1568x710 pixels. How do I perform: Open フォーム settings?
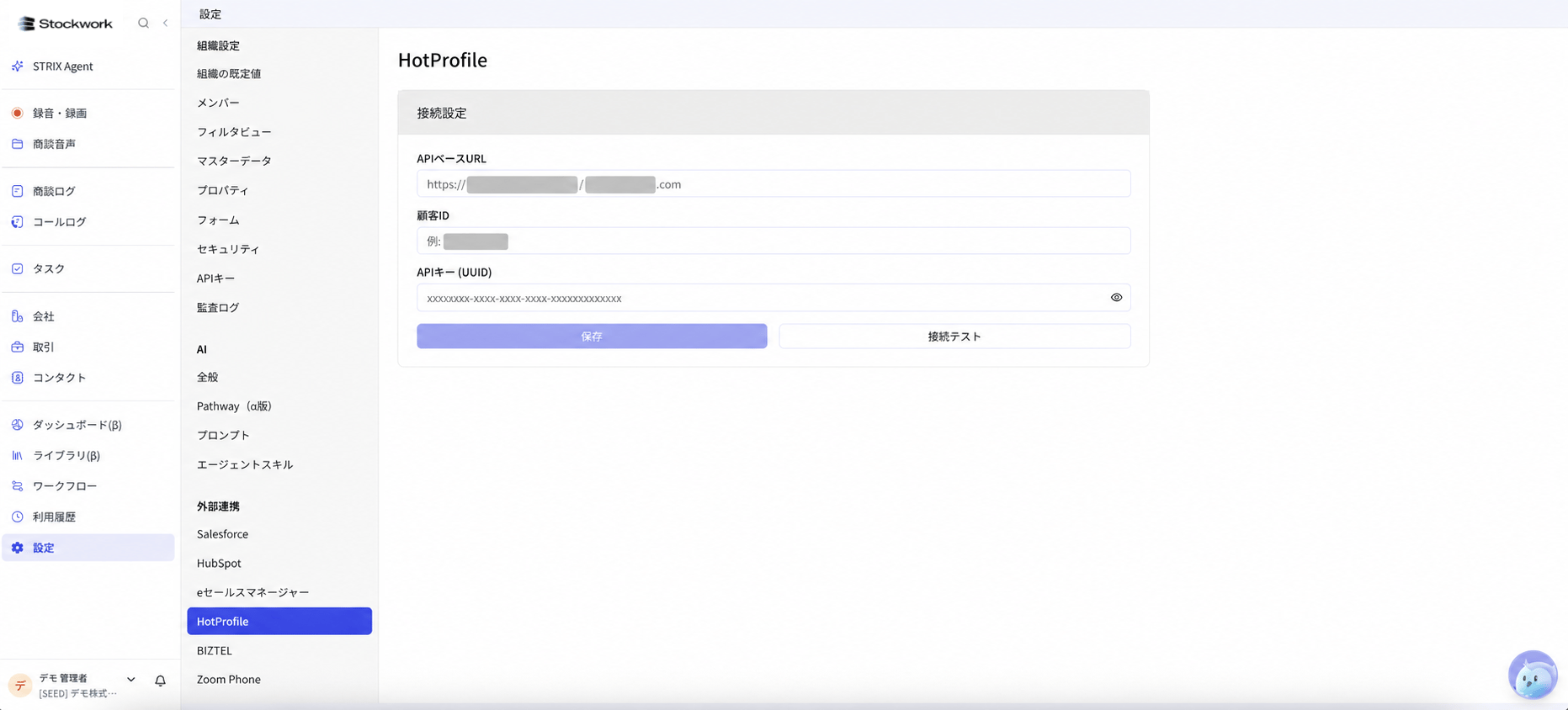[x=218, y=220]
